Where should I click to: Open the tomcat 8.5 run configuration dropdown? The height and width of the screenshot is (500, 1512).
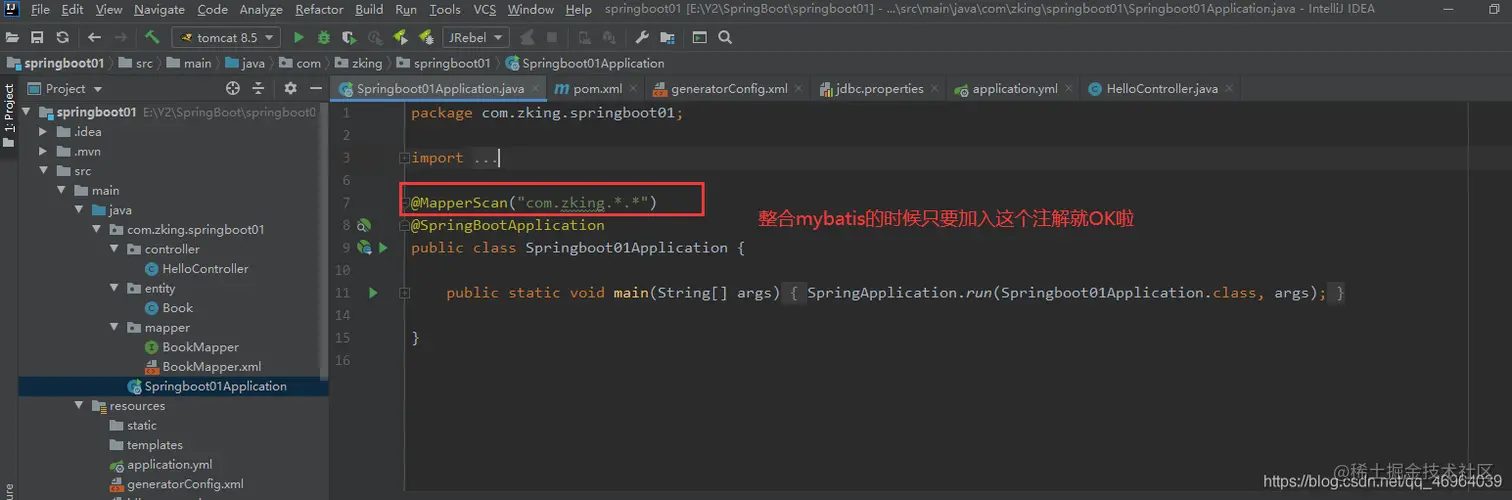[x=228, y=37]
